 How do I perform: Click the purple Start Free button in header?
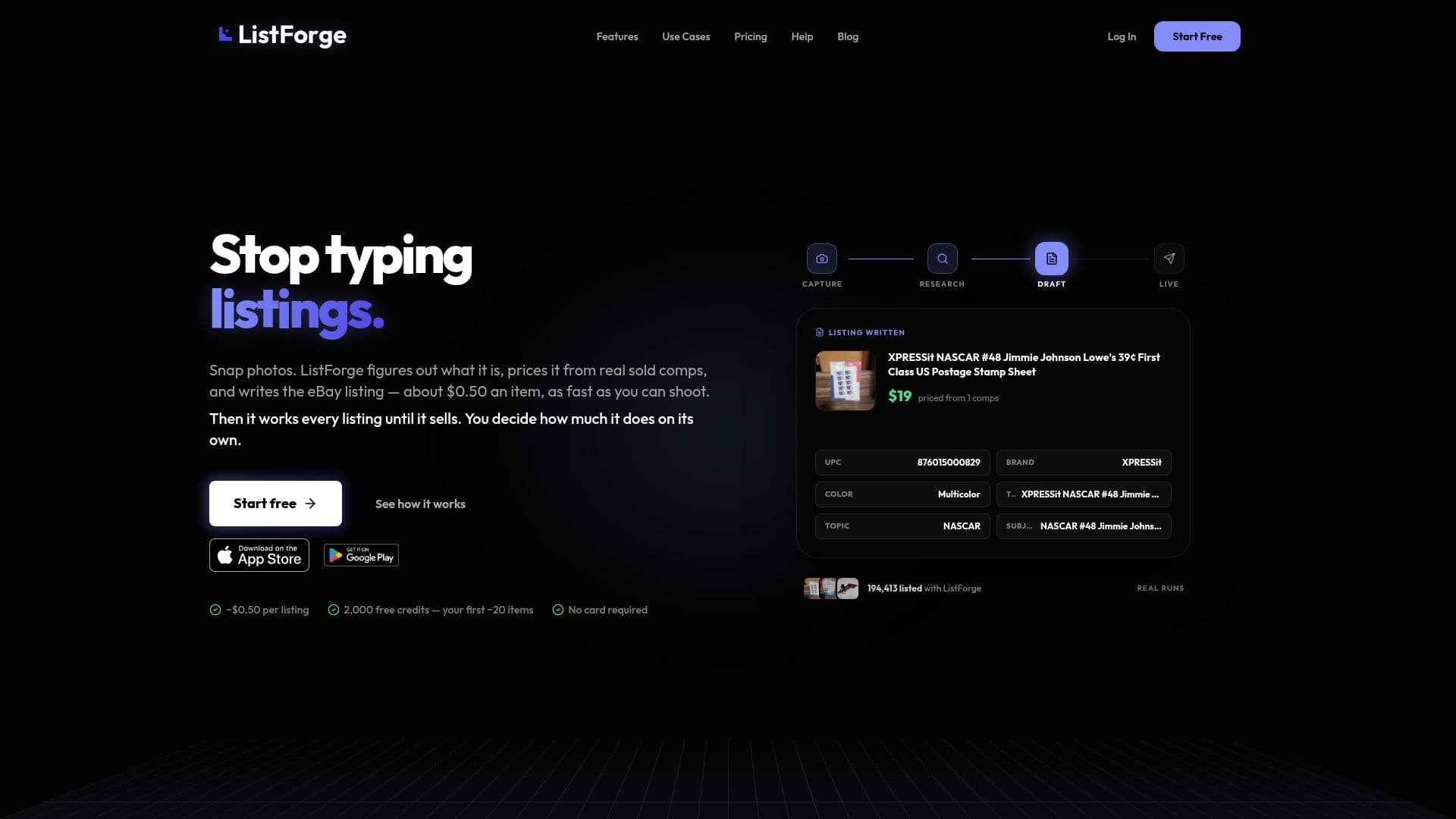[x=1197, y=36]
